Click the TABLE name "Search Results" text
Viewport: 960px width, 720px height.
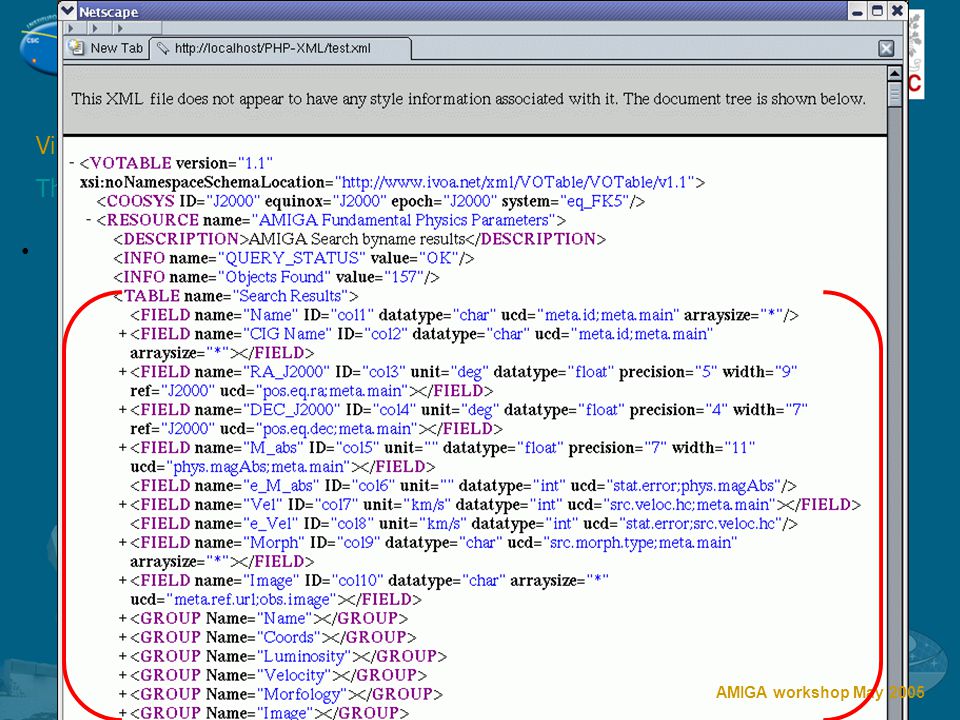(291, 296)
